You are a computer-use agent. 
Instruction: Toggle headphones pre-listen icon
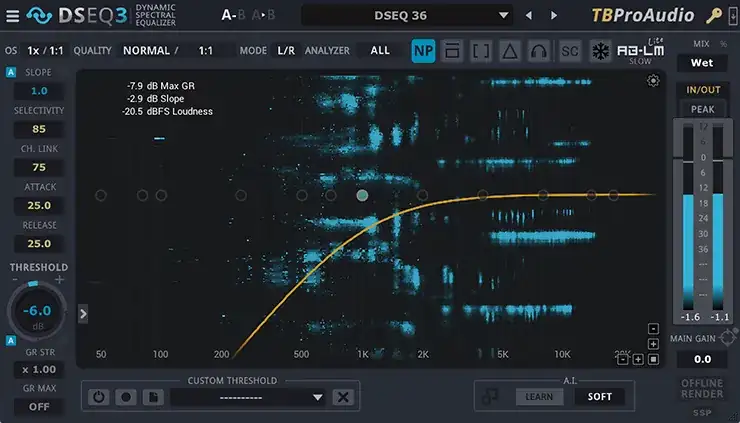coord(539,51)
